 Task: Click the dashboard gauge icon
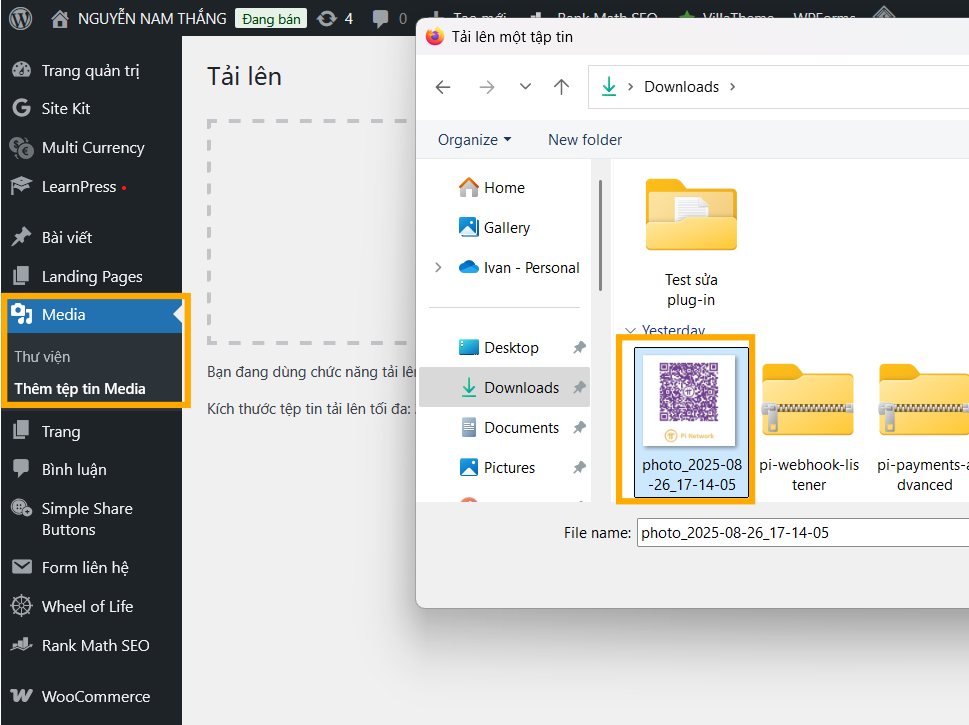[21, 70]
